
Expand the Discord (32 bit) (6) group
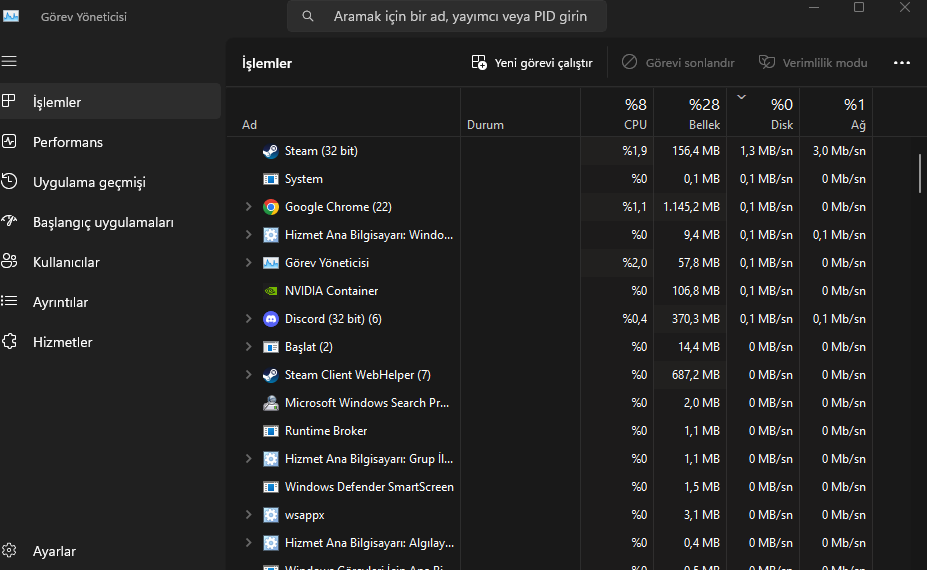[x=248, y=318]
